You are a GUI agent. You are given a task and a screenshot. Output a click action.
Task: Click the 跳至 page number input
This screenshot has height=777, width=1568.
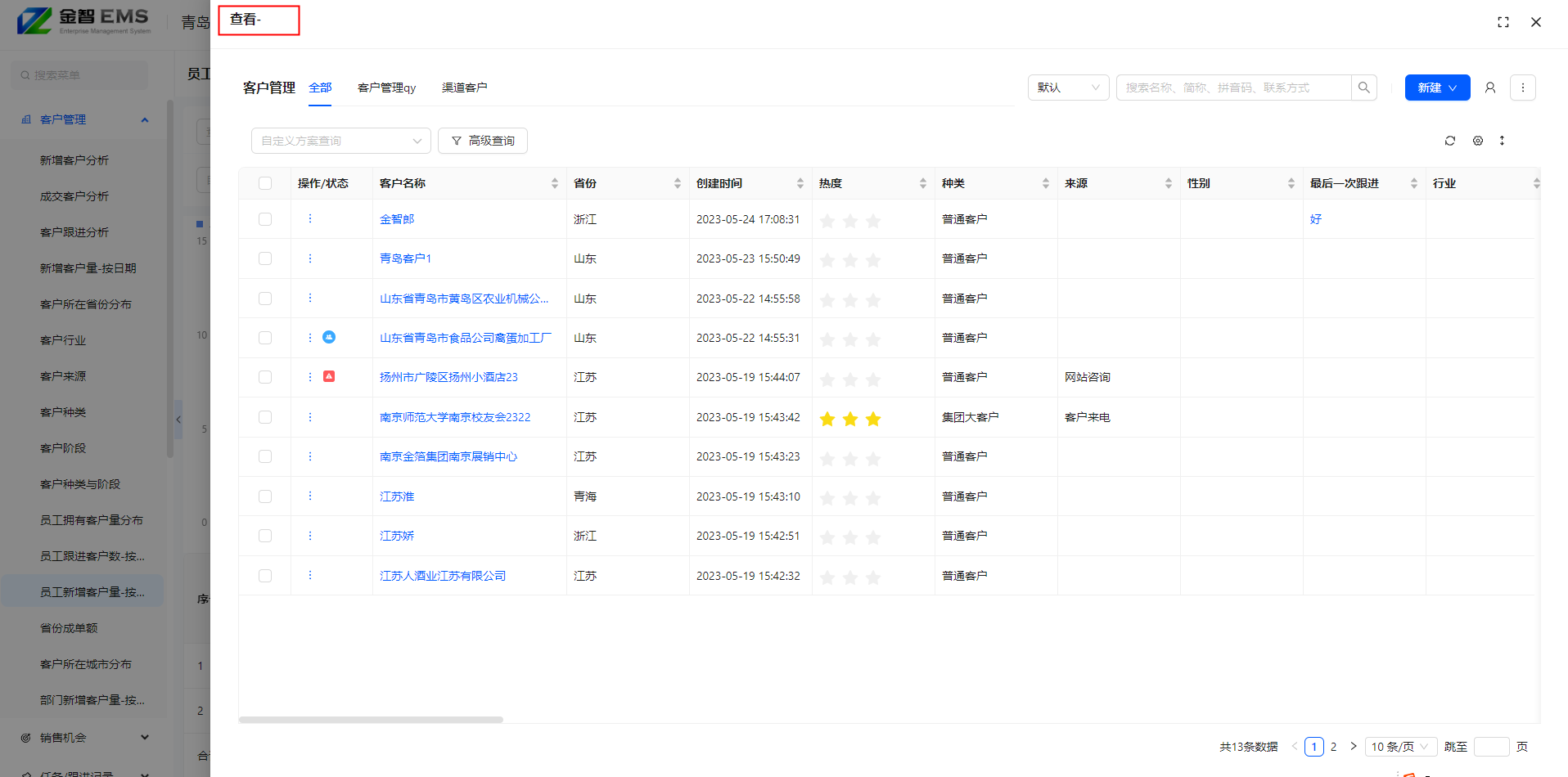tap(1491, 747)
